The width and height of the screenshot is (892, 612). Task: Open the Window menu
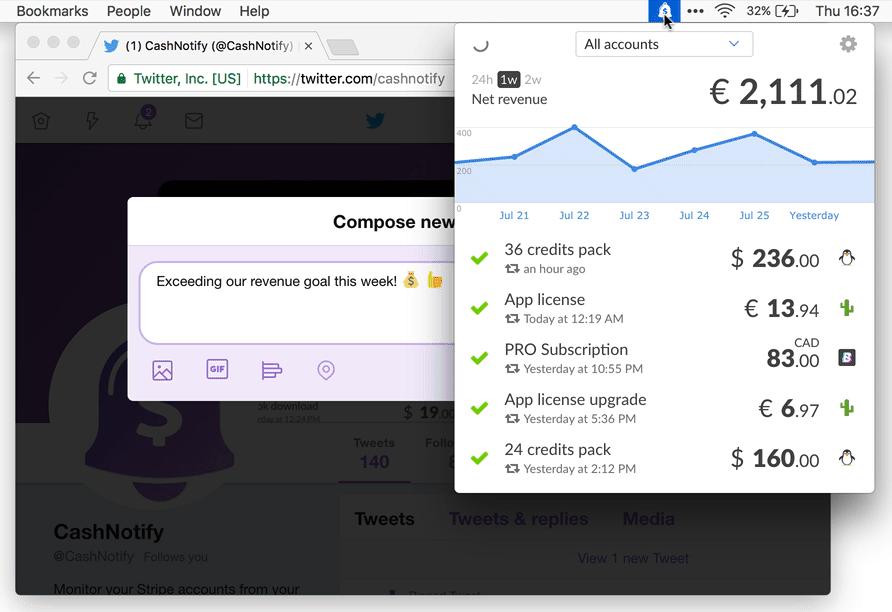point(195,11)
